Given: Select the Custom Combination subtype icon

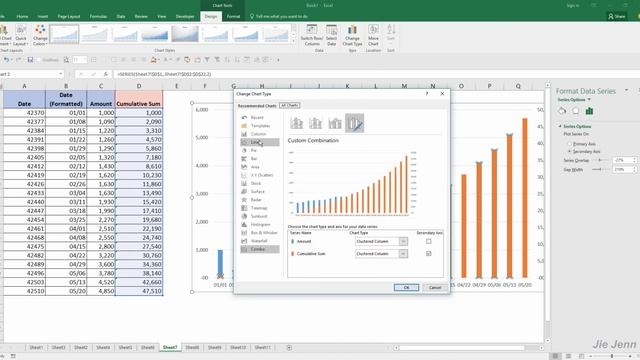Looking at the screenshot, I should pos(354,123).
